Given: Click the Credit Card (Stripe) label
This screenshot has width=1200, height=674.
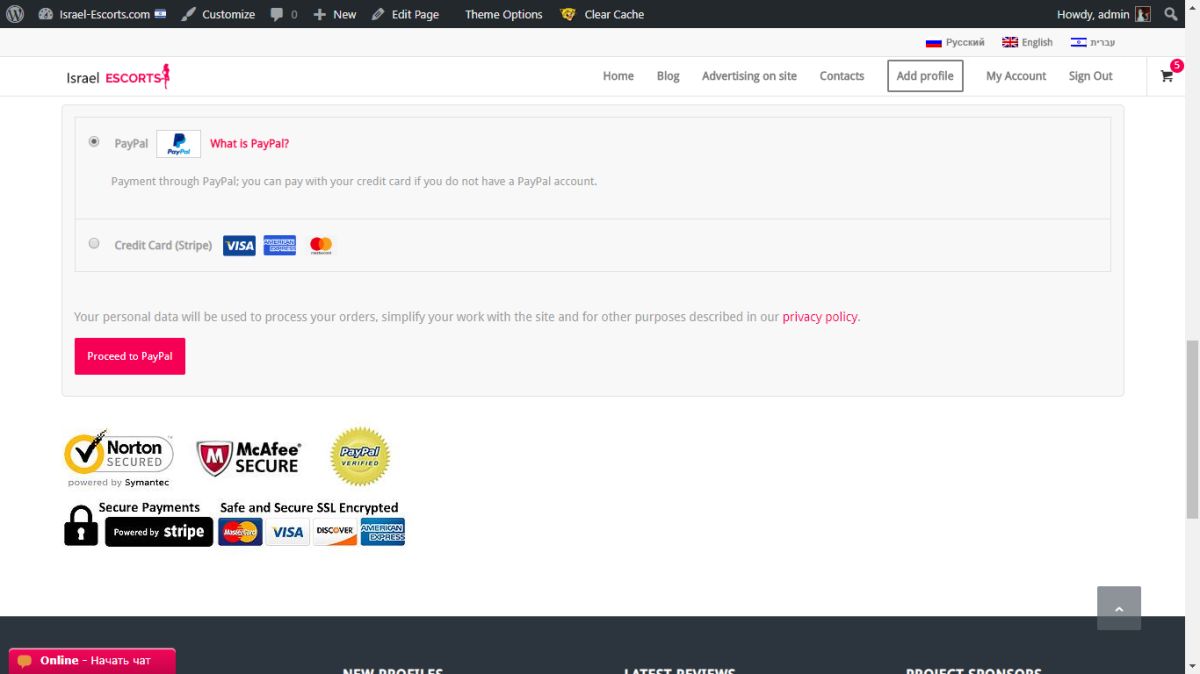Looking at the screenshot, I should point(163,245).
